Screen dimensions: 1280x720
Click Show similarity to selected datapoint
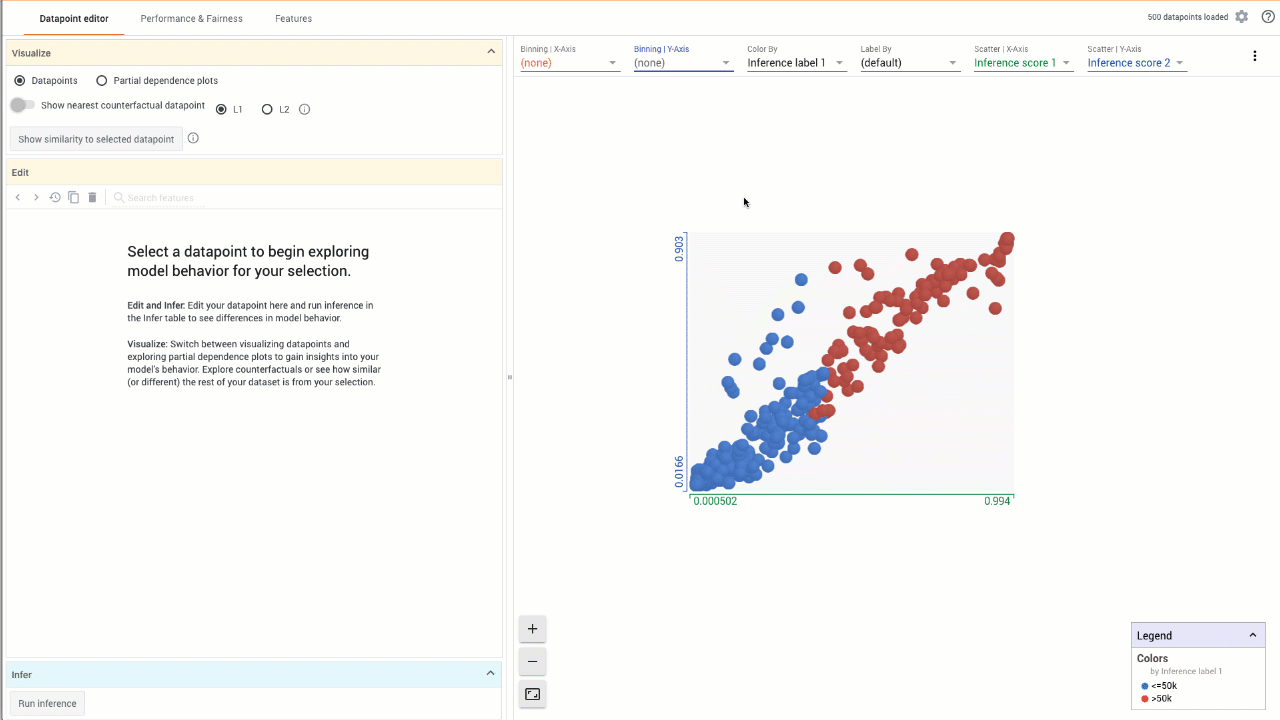[x=96, y=139]
